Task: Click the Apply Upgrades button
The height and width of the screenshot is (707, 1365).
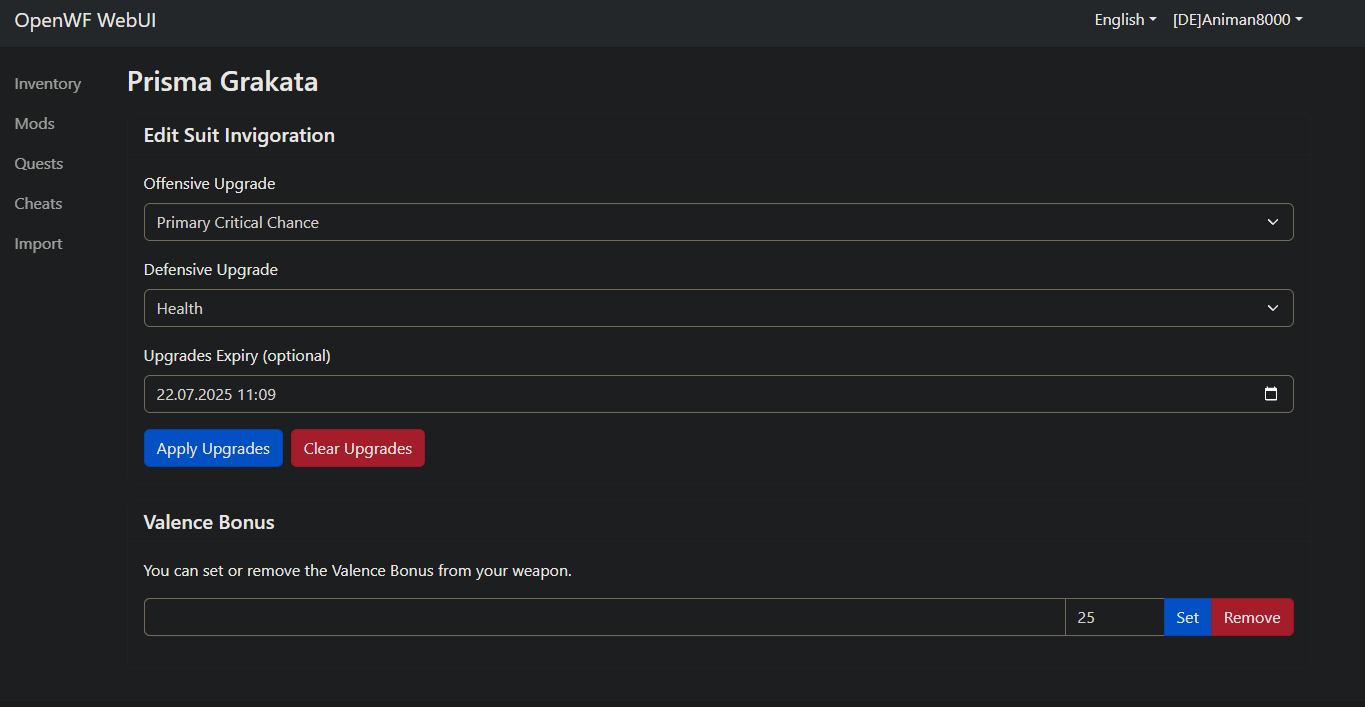Action: tap(213, 448)
